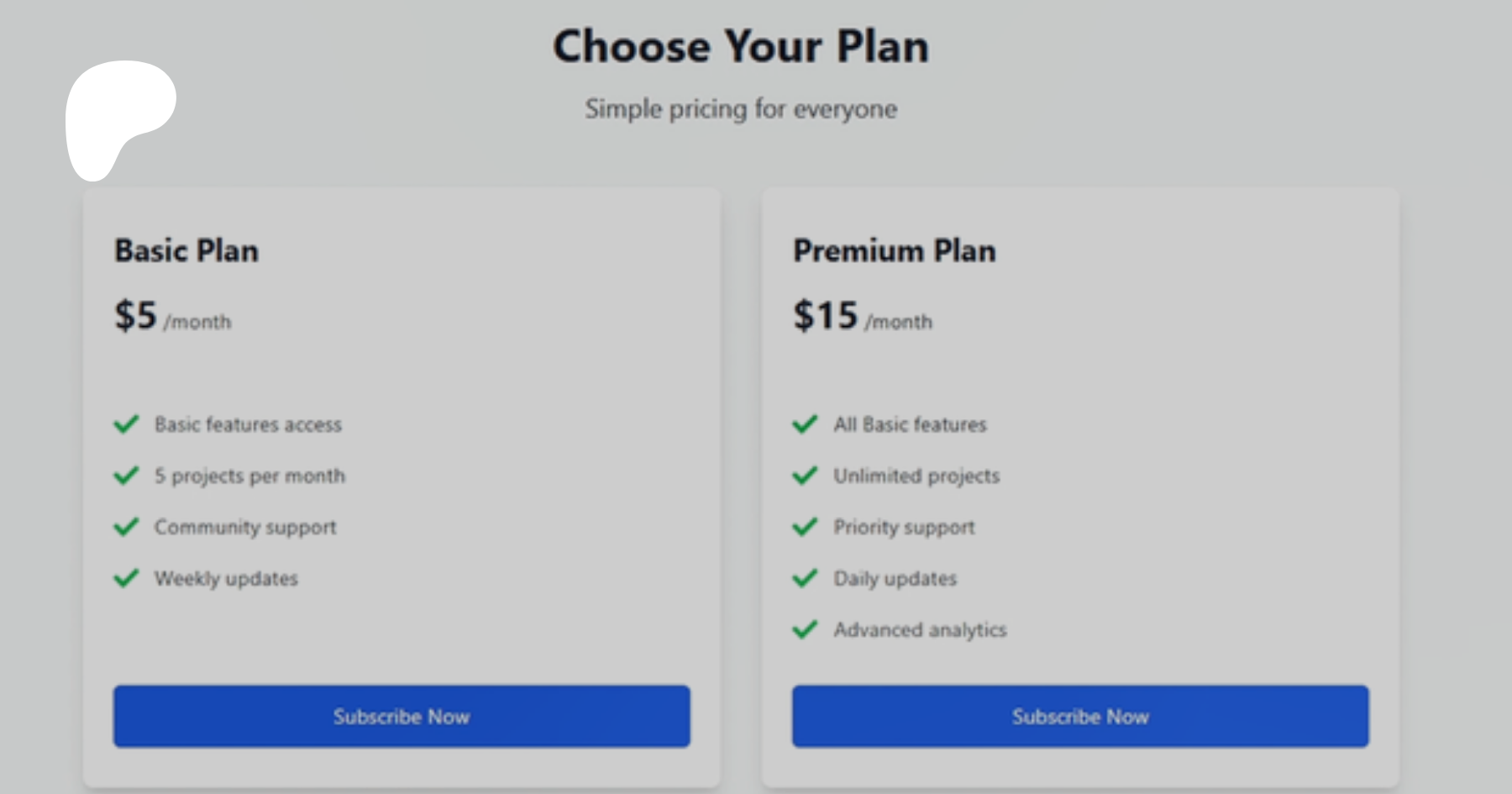Click the Advanced analytics feature text

(x=920, y=630)
